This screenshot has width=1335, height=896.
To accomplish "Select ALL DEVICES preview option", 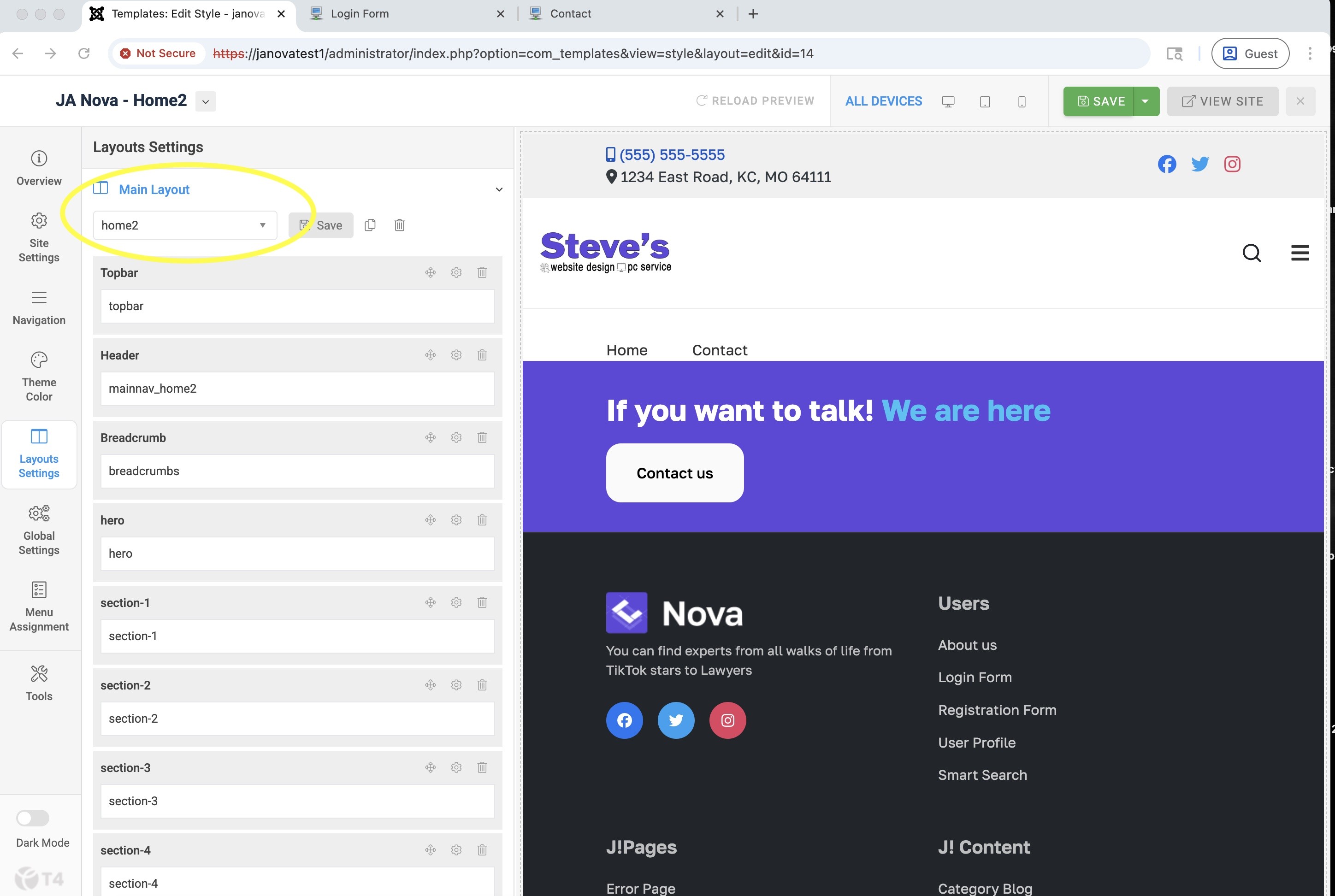I will tap(884, 101).
